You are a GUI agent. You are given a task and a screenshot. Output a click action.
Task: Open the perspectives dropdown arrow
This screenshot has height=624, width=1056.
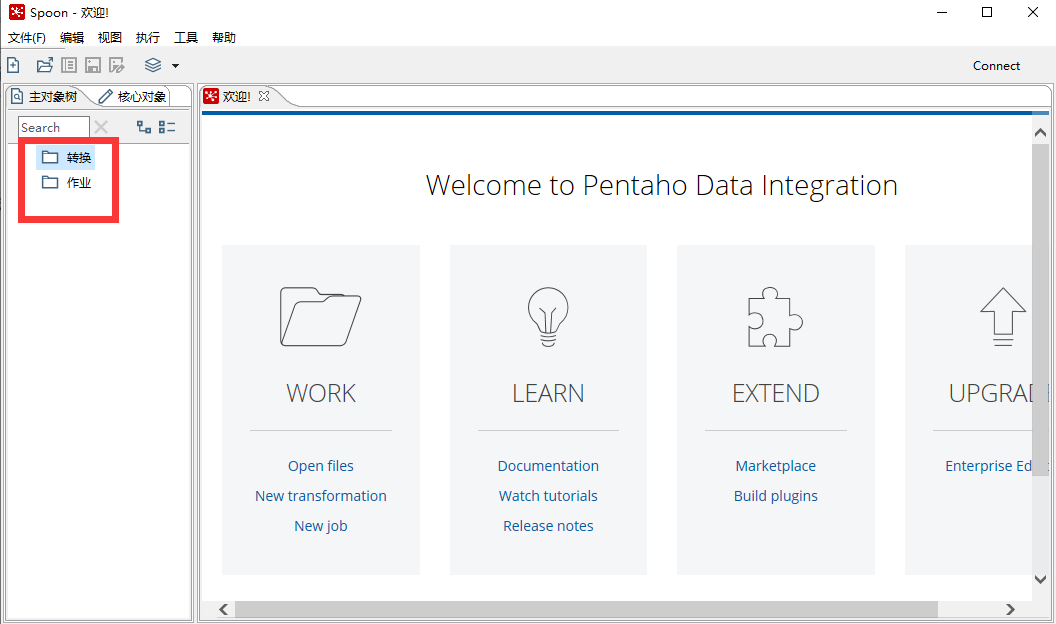[176, 66]
